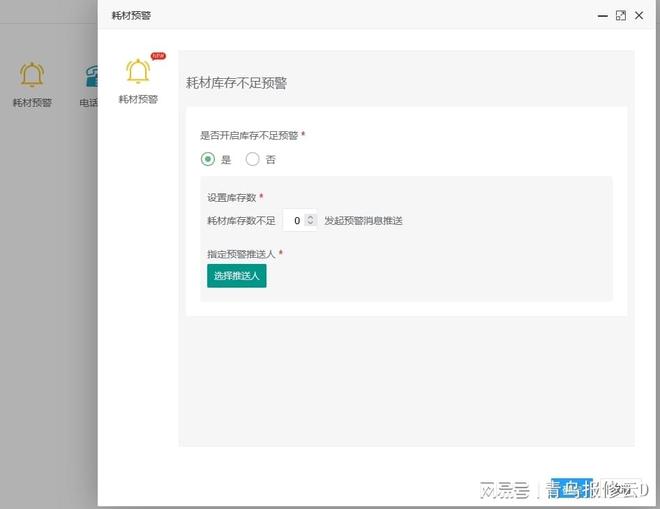Click the red NEW badge on the bell

click(157, 56)
